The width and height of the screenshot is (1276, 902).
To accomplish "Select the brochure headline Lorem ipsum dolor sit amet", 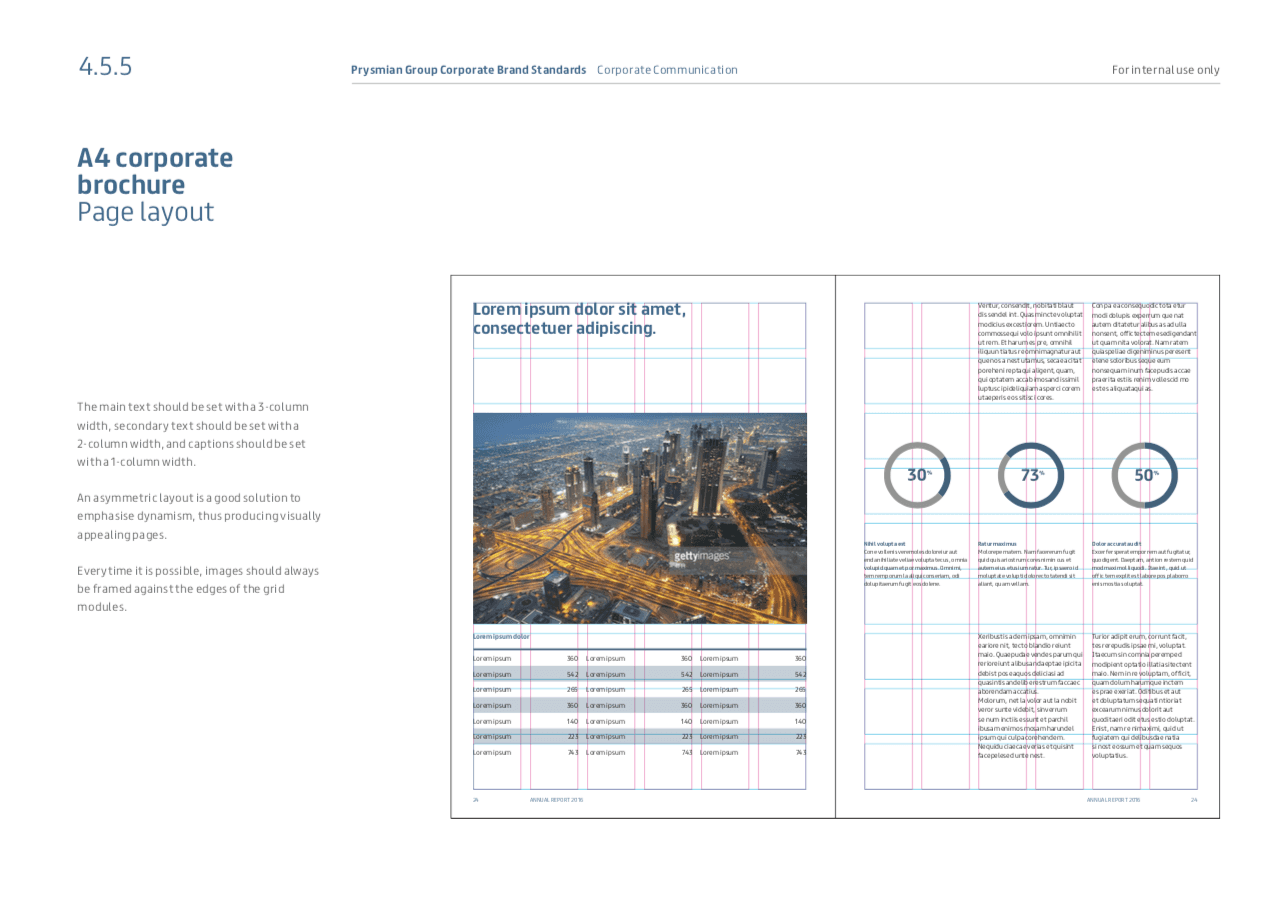I will 579,319.
